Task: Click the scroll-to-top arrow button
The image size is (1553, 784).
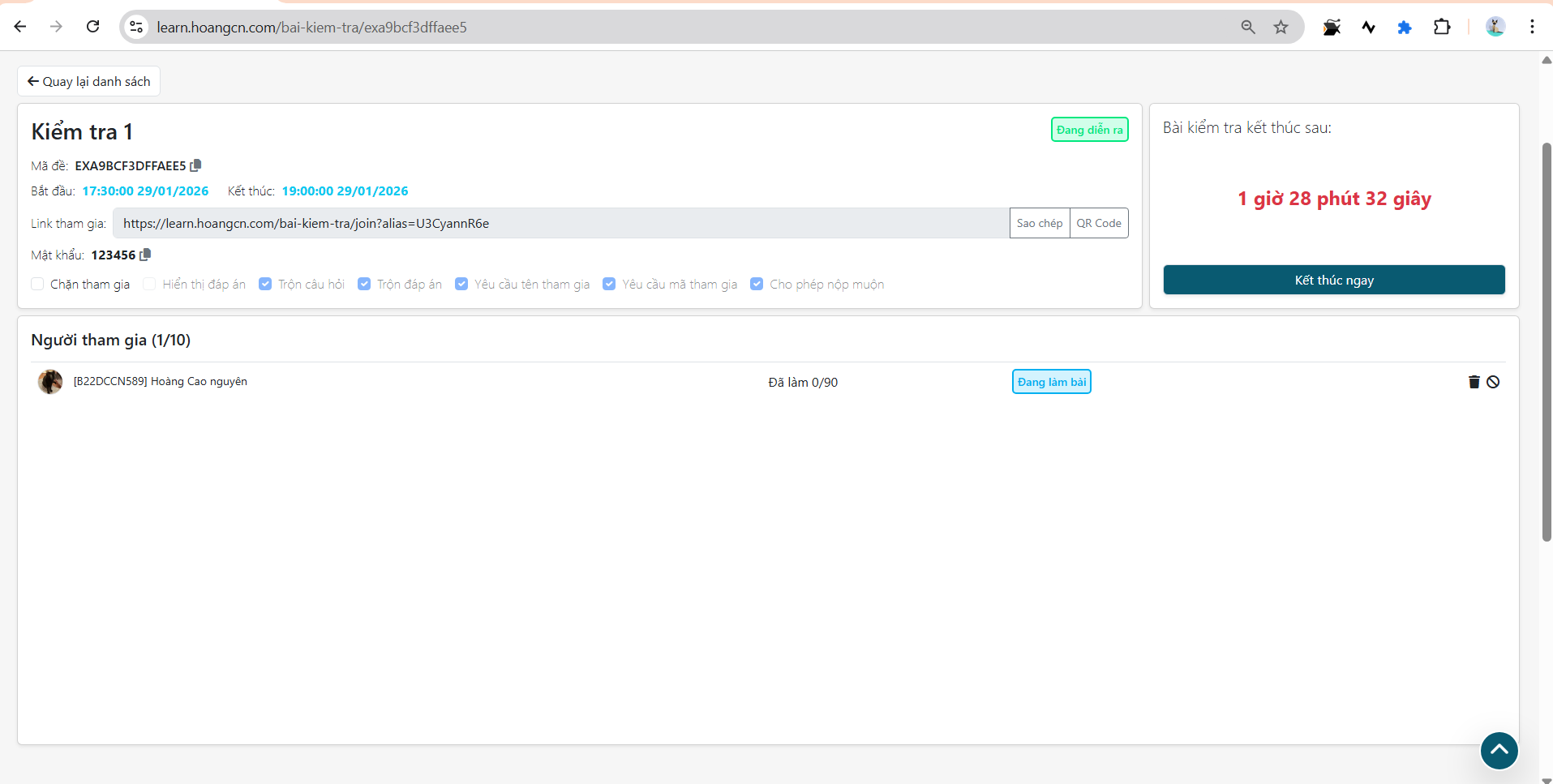Action: [x=1499, y=750]
